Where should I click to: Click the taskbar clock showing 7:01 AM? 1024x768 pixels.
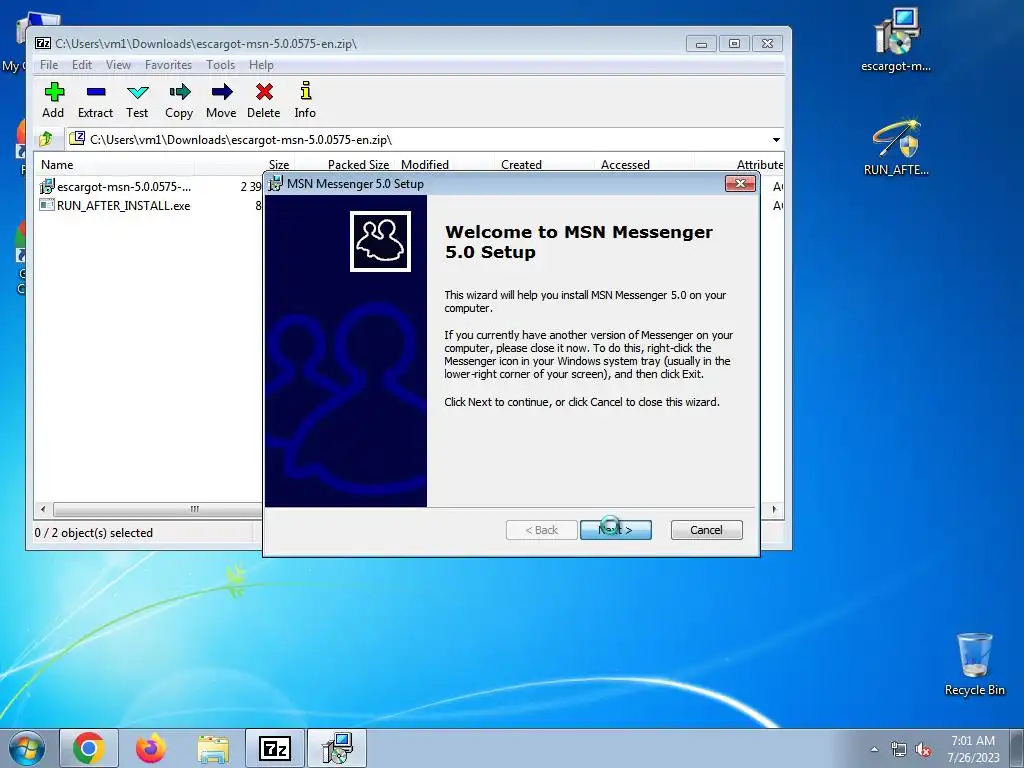pyautogui.click(x=973, y=748)
